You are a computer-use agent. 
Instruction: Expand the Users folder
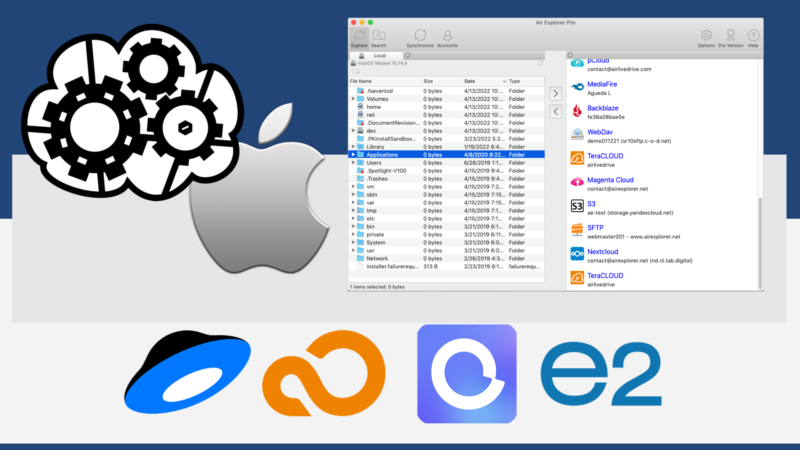tap(353, 163)
